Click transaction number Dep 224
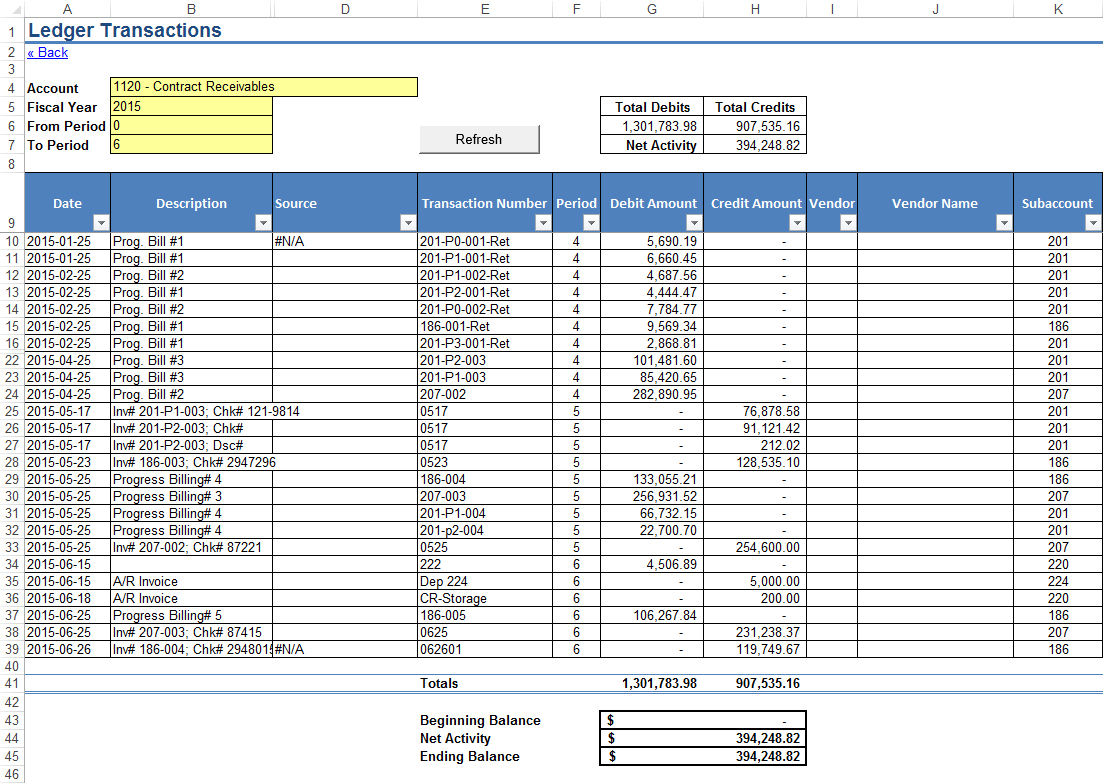This screenshot has width=1103, height=783. pyautogui.click(x=485, y=582)
